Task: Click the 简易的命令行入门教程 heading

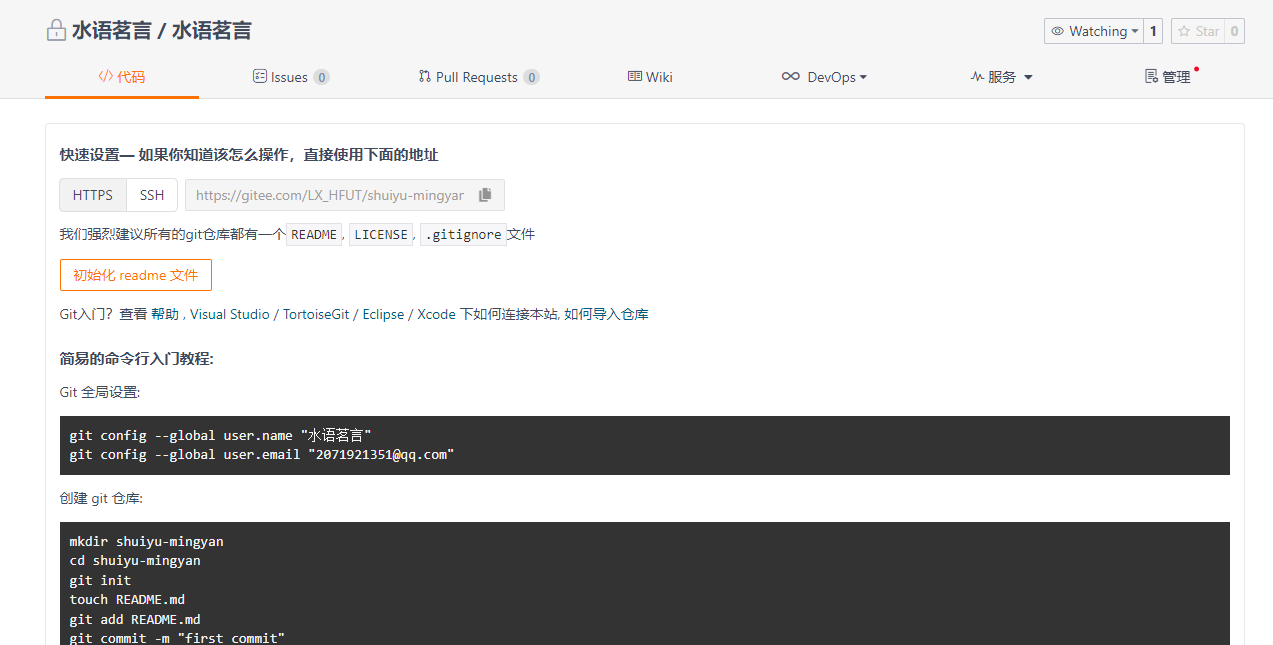Action: pyautogui.click(x=137, y=359)
